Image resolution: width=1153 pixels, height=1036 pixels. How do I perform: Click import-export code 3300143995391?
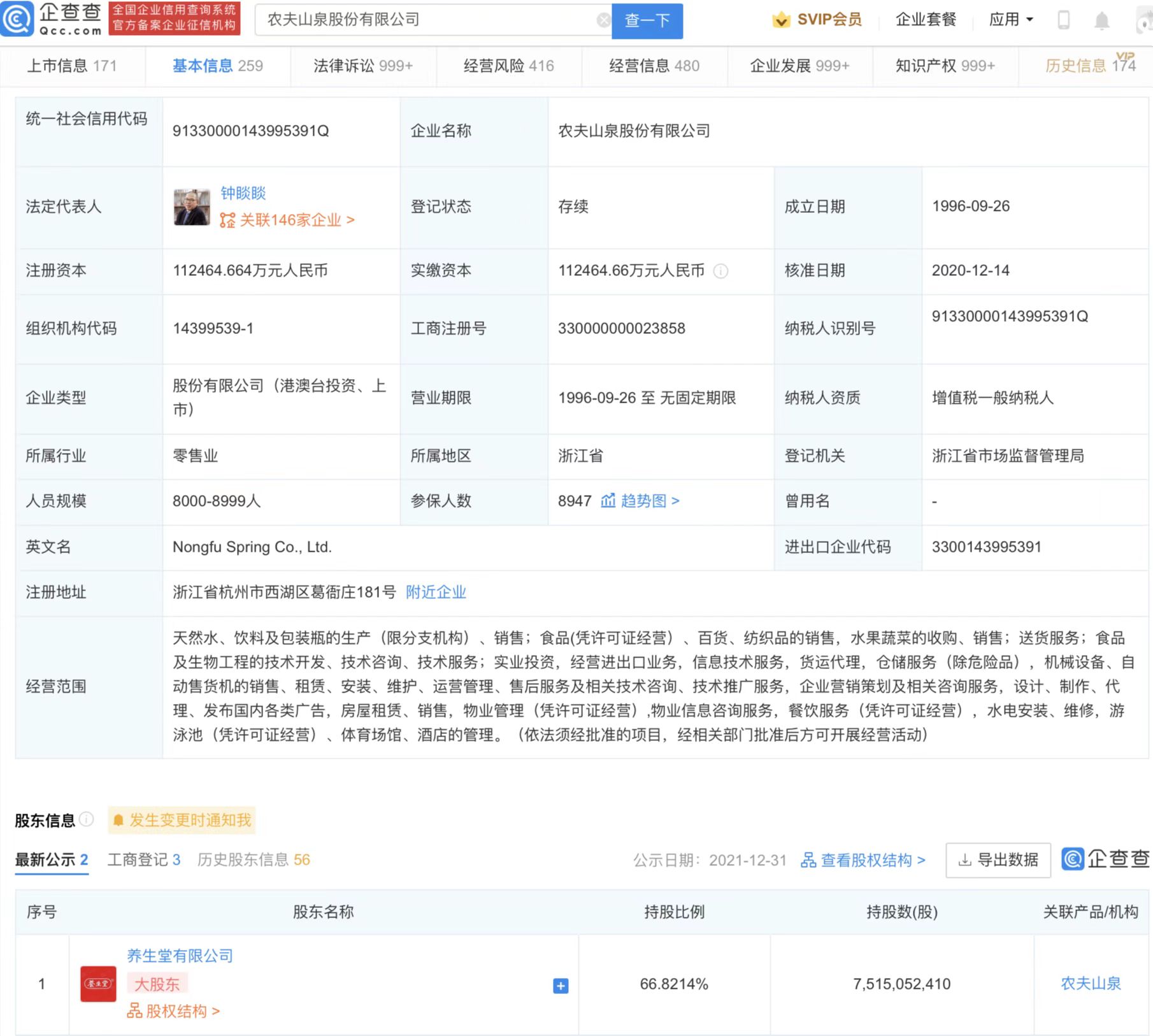[987, 547]
